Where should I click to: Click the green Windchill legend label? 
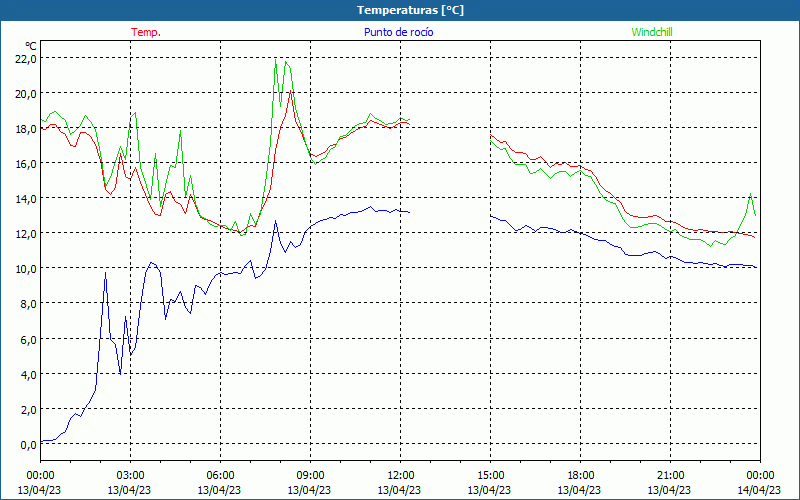[652, 32]
